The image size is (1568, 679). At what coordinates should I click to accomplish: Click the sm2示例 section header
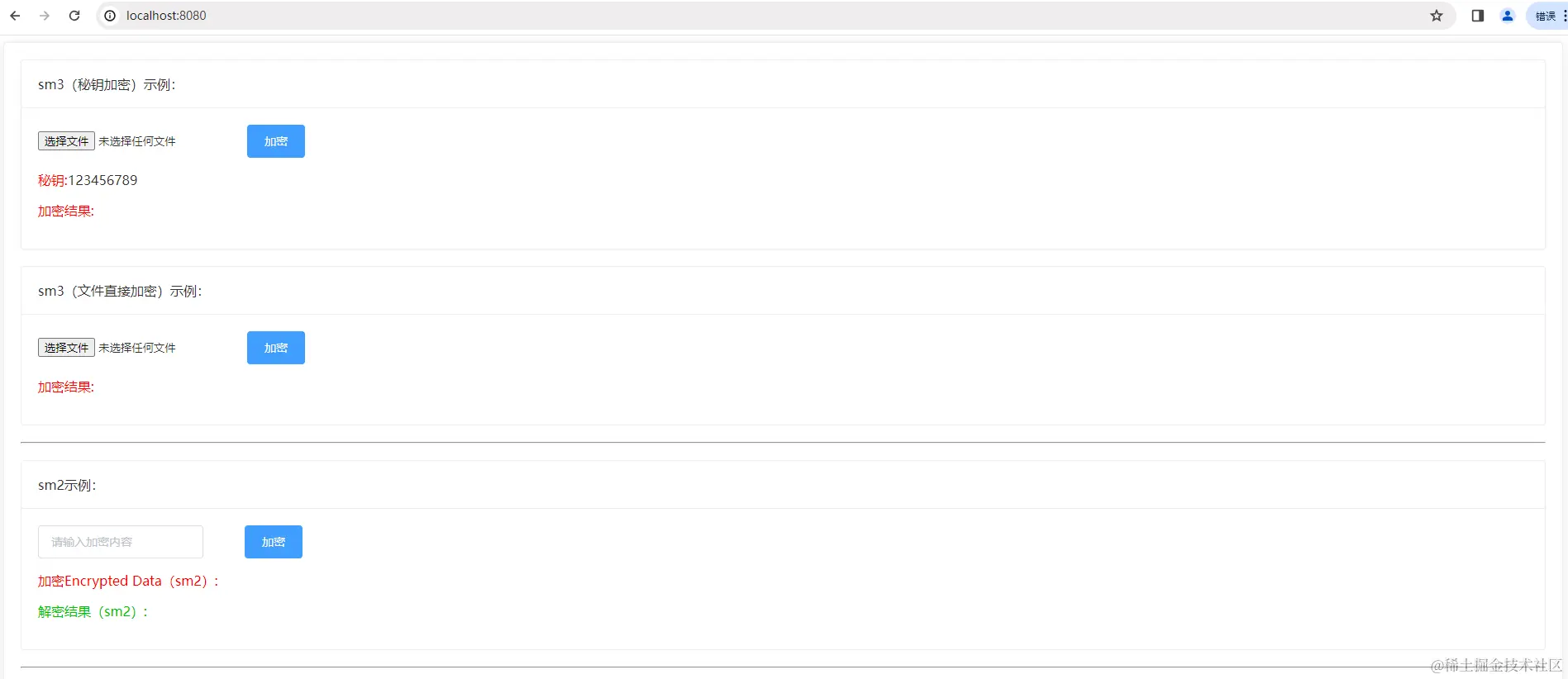(x=67, y=485)
